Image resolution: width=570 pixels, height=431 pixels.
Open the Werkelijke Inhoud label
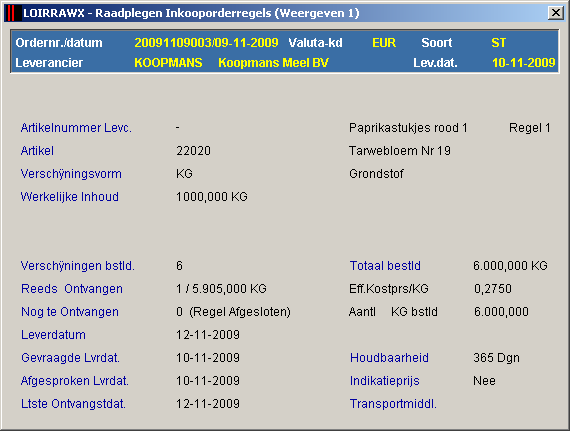[x=69, y=197]
